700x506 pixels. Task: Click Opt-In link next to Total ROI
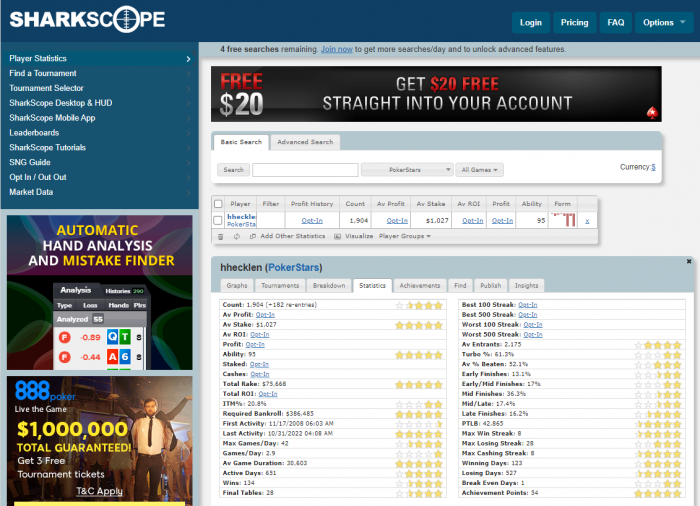tap(268, 394)
